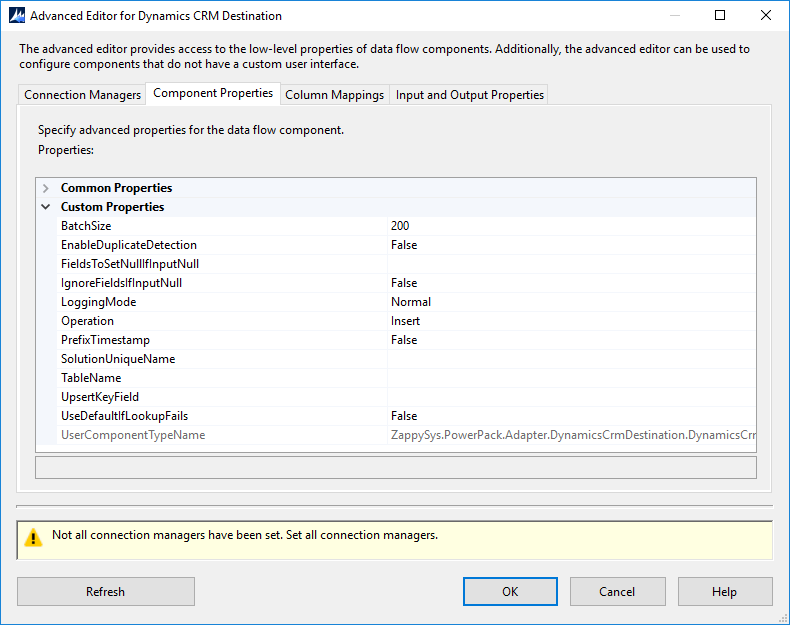Change the PrefixTimestamp False value
This screenshot has width=790, height=625.
point(572,340)
